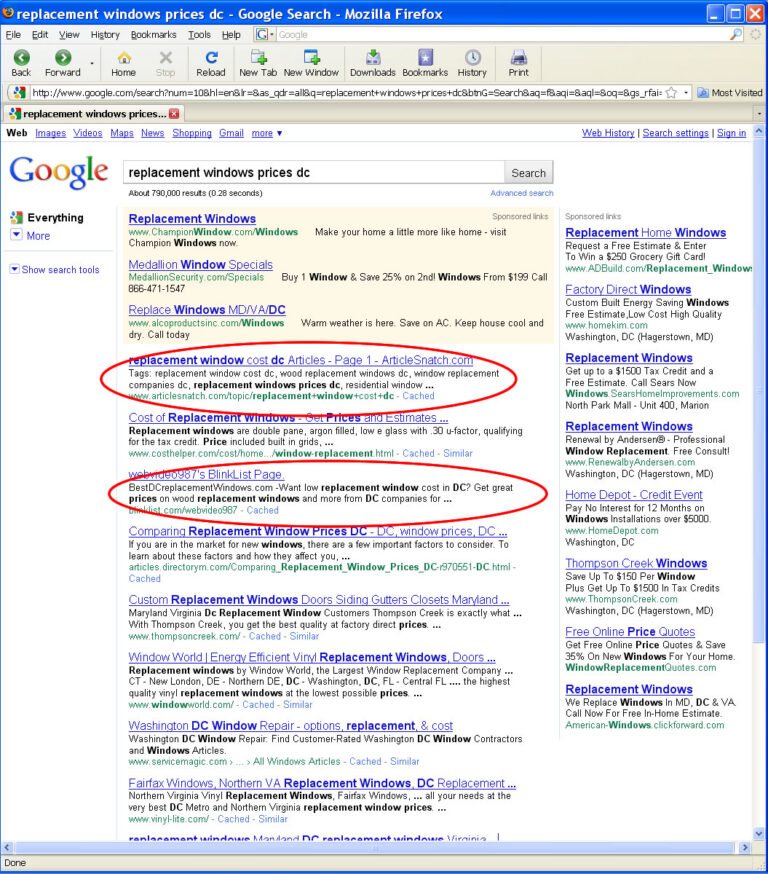
Task: Show the History clock icon panel
Action: (x=473, y=57)
